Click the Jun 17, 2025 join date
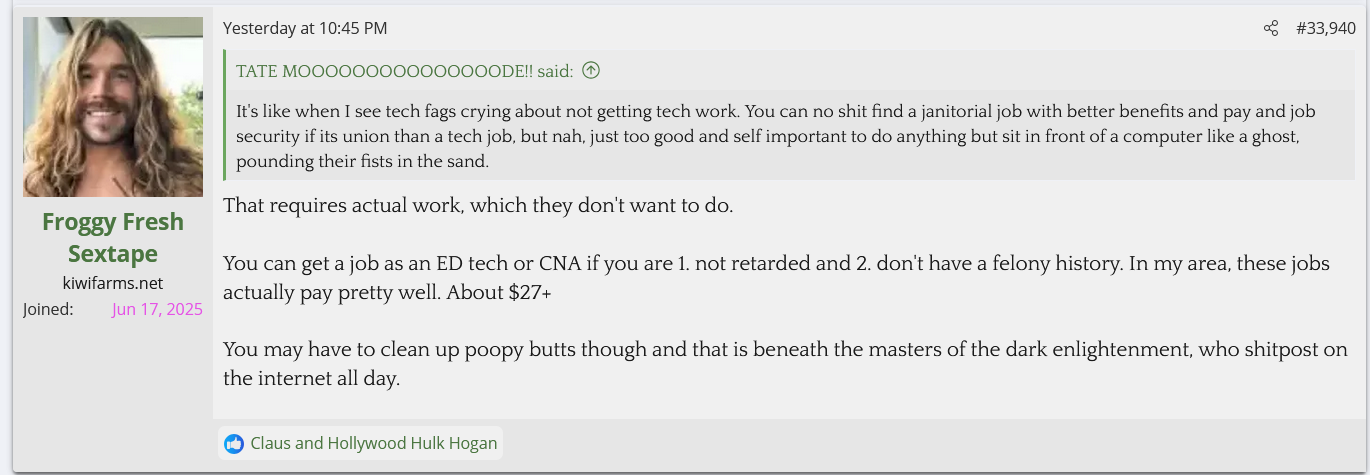 (157, 309)
